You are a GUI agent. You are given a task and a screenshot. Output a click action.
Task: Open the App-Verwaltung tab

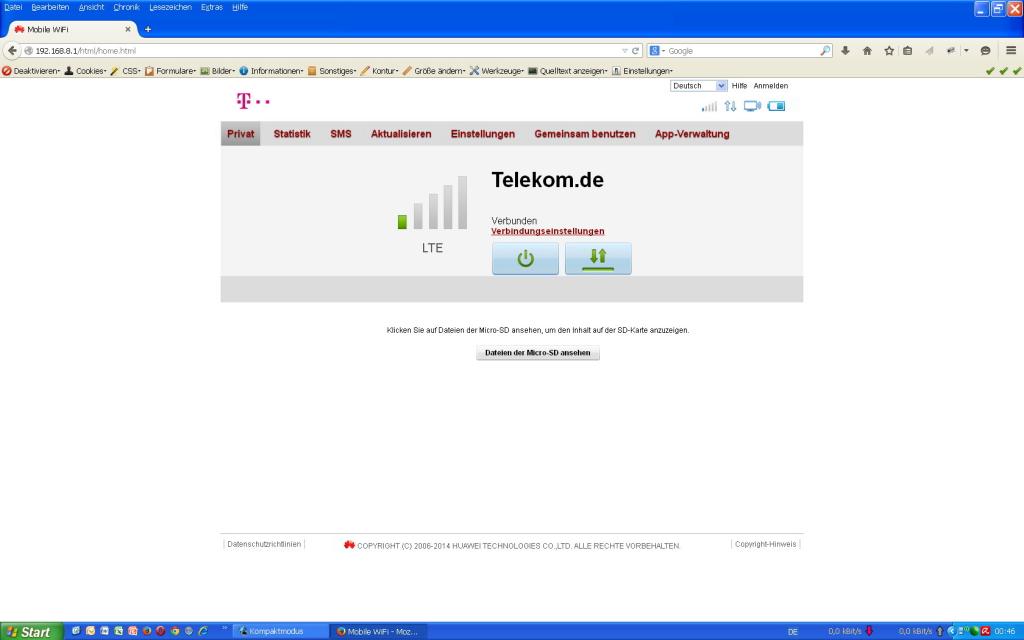click(x=692, y=134)
